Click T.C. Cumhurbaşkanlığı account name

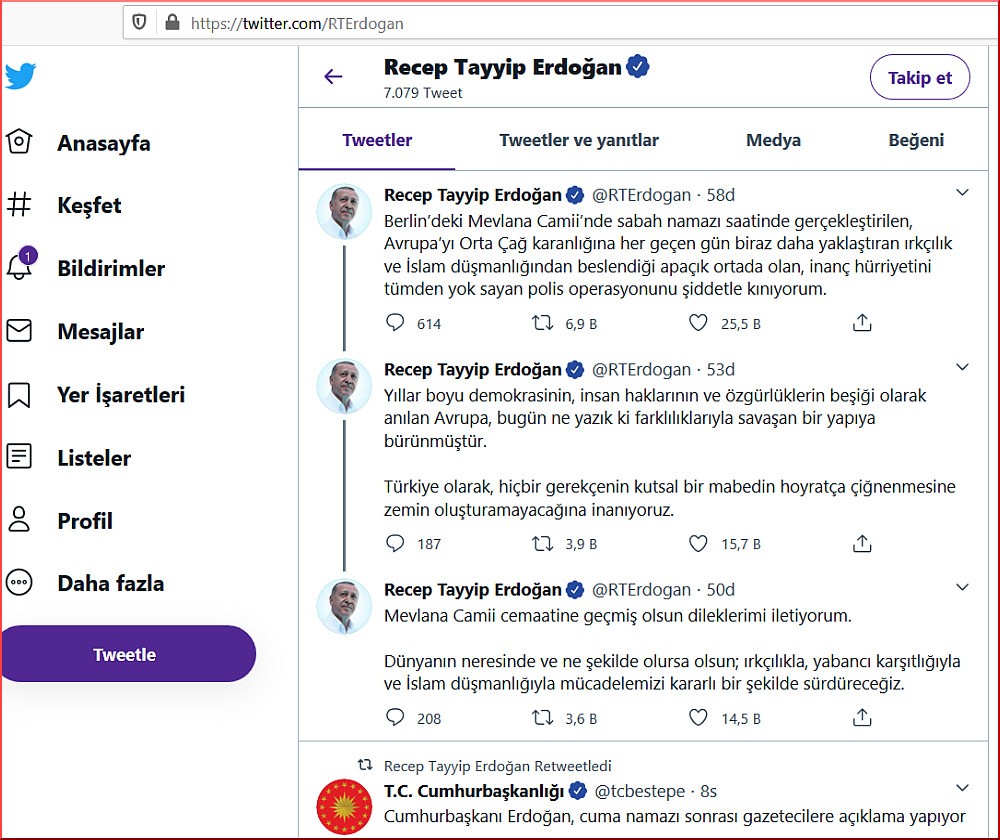(474, 791)
